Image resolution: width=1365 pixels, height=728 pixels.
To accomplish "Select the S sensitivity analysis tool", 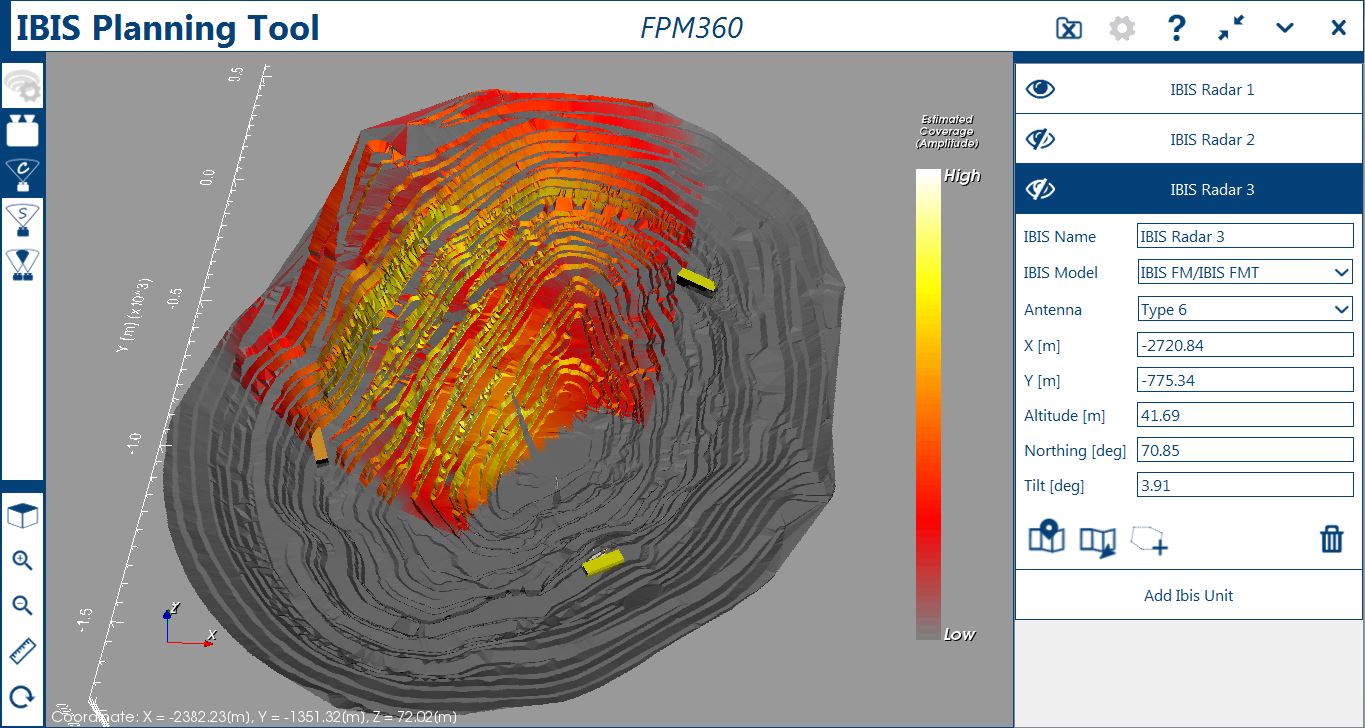I will coord(22,219).
